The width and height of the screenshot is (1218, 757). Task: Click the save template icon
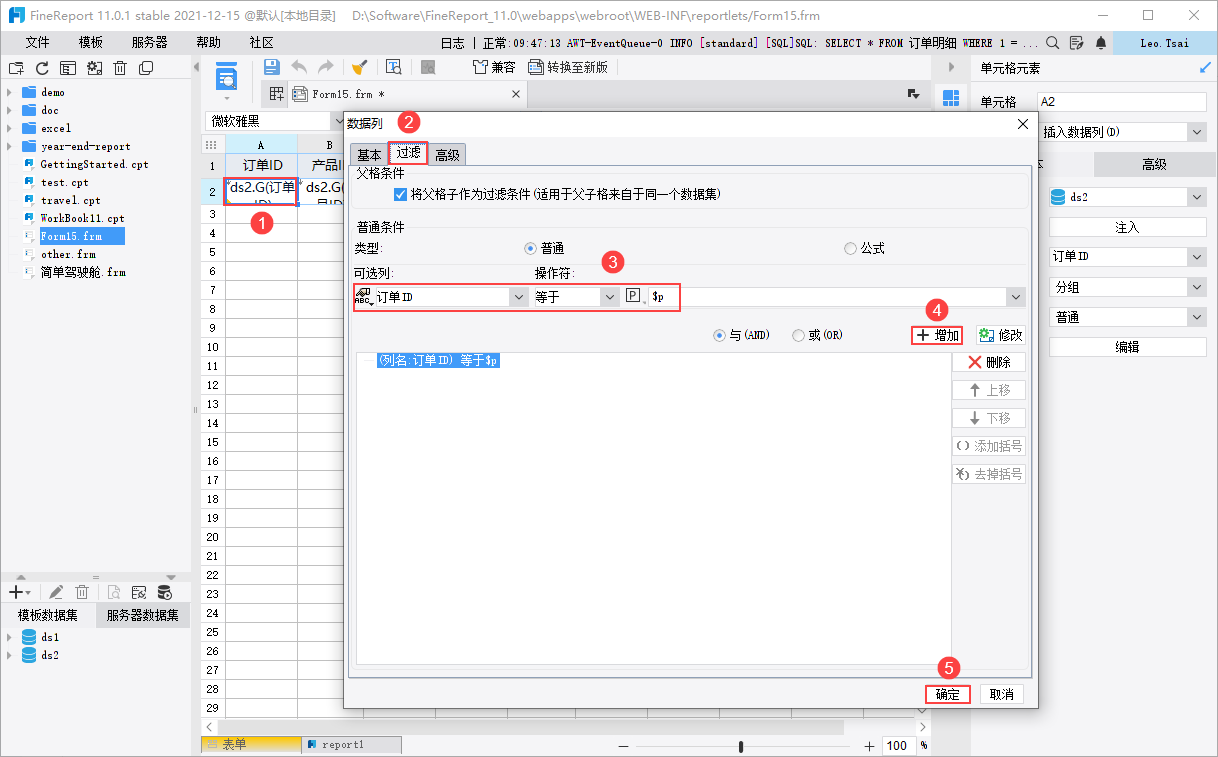271,67
